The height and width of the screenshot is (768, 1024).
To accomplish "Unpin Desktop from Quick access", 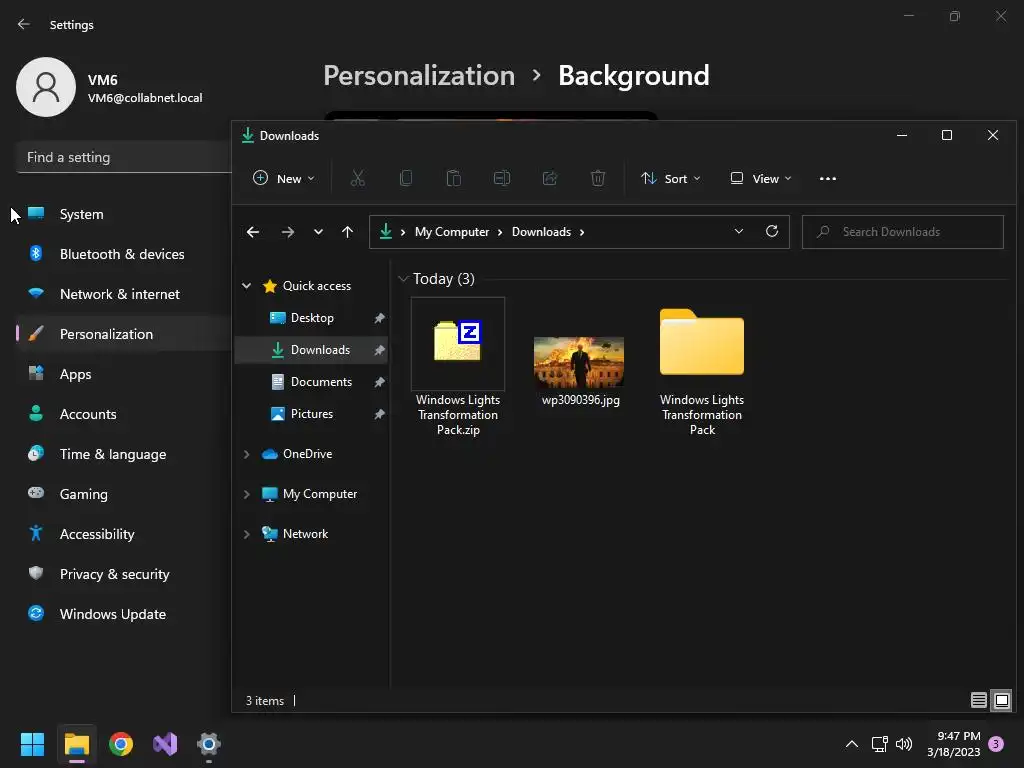I will pyautogui.click(x=379, y=318).
